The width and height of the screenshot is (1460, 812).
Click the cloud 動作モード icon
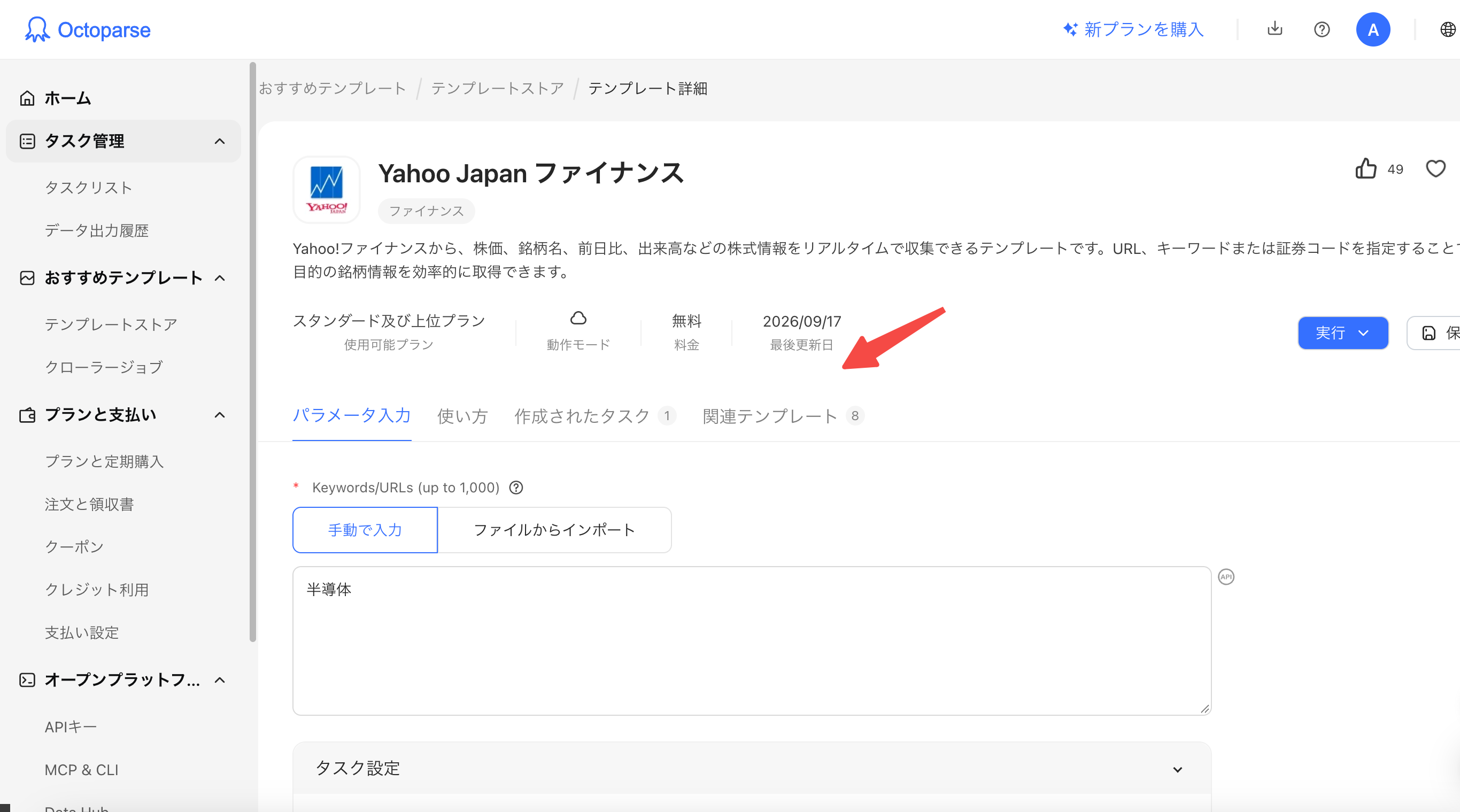578,318
